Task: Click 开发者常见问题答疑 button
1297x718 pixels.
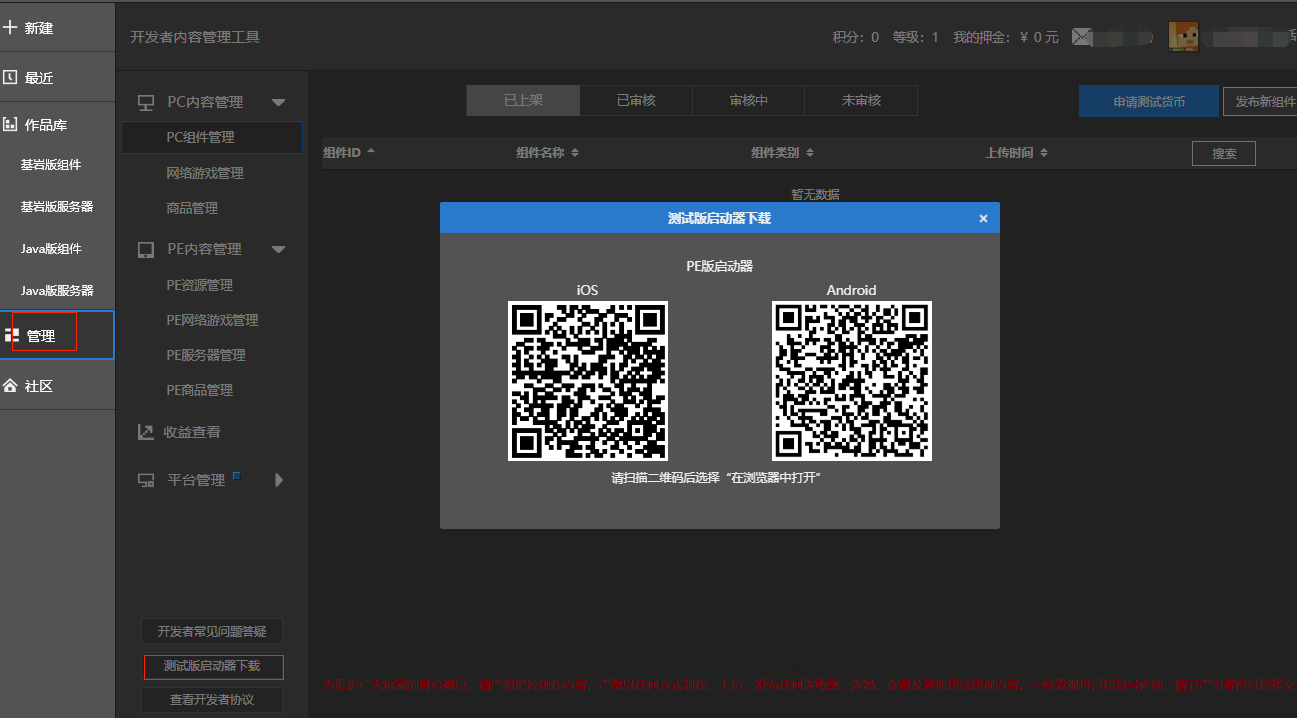Action: pyautogui.click(x=212, y=632)
